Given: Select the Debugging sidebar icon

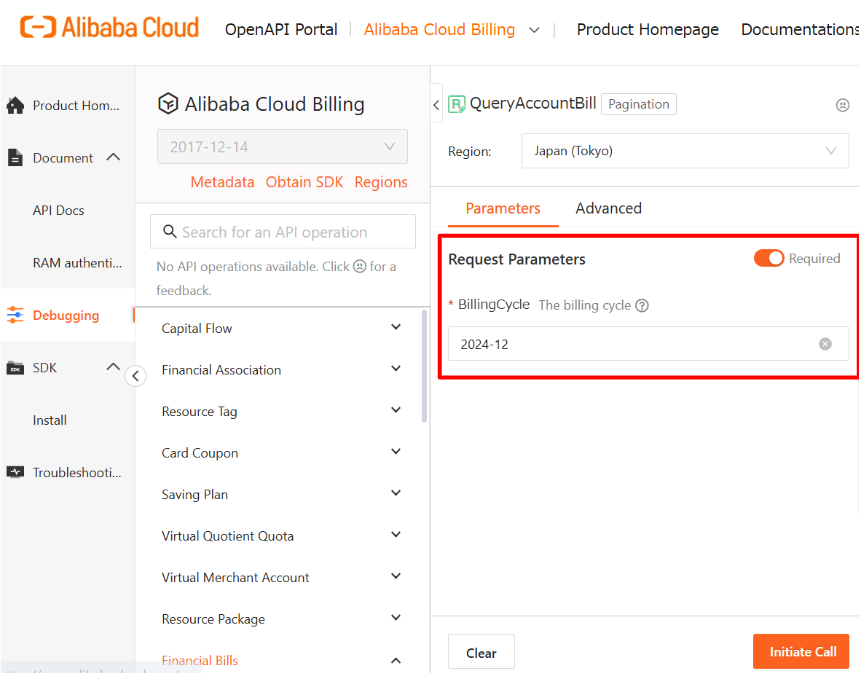Looking at the screenshot, I should [16, 314].
